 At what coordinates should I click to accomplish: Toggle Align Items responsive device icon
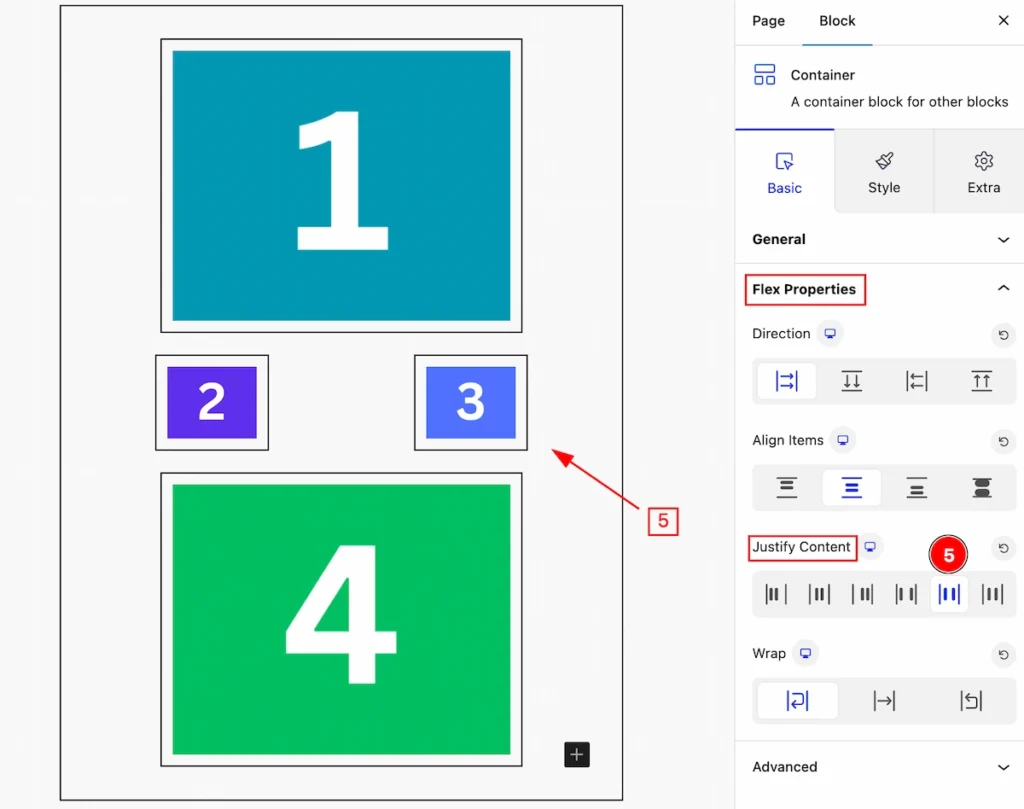point(842,440)
